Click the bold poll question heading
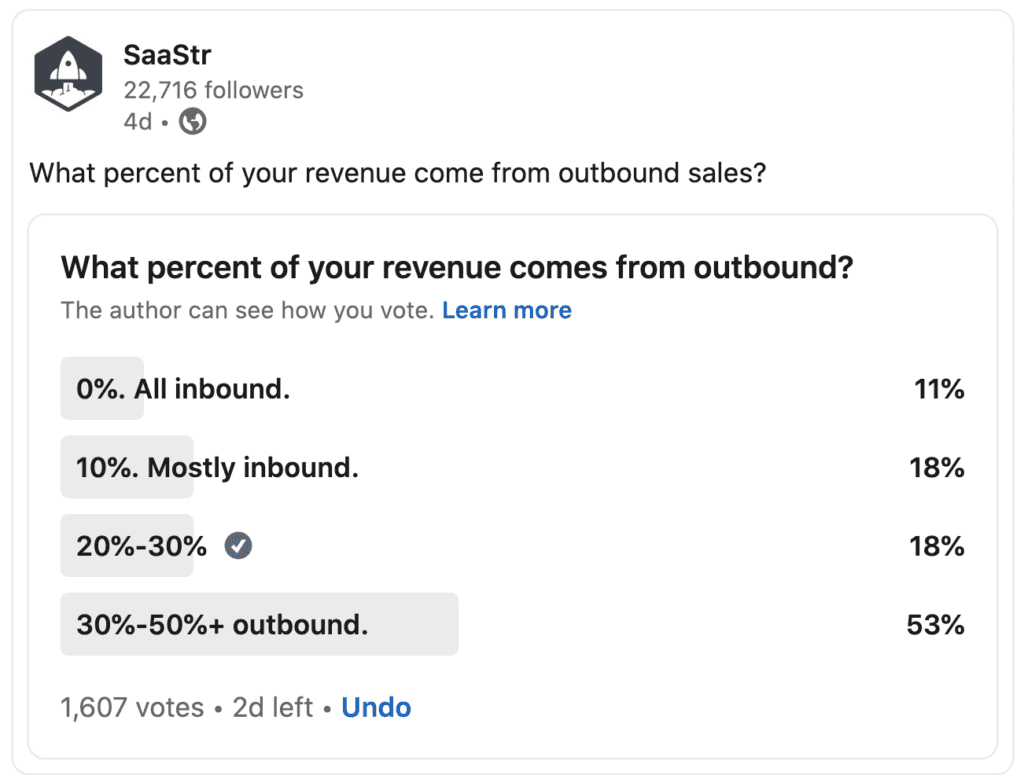Image resolution: width=1024 pixels, height=775 pixels. pyautogui.click(x=456, y=268)
